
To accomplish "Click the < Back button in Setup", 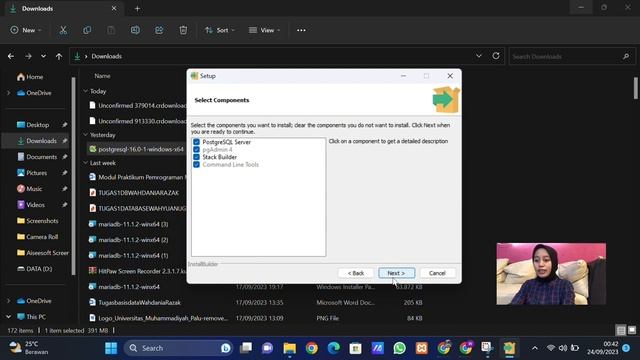I will click(356, 273).
